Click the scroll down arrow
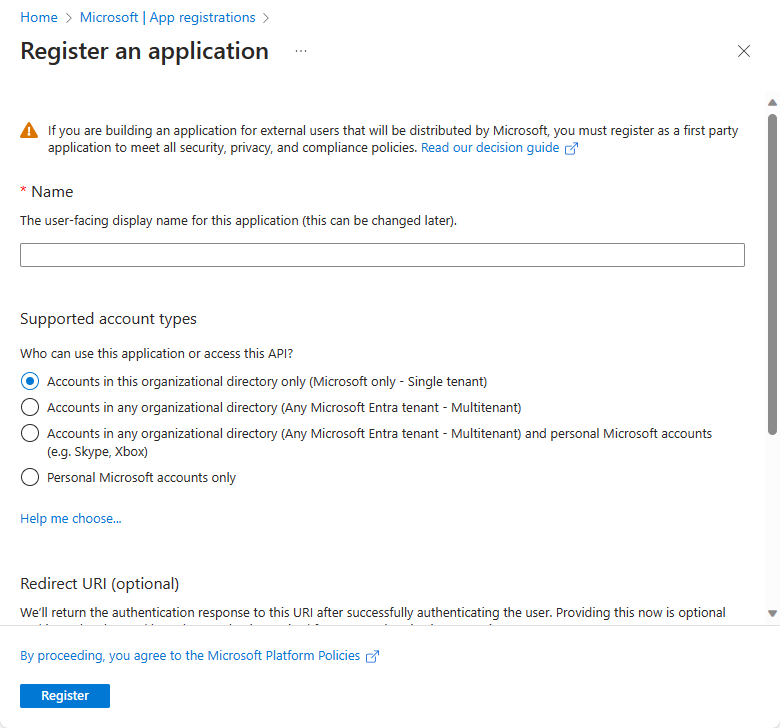Screen dimensions: 780x728 coord(772,613)
